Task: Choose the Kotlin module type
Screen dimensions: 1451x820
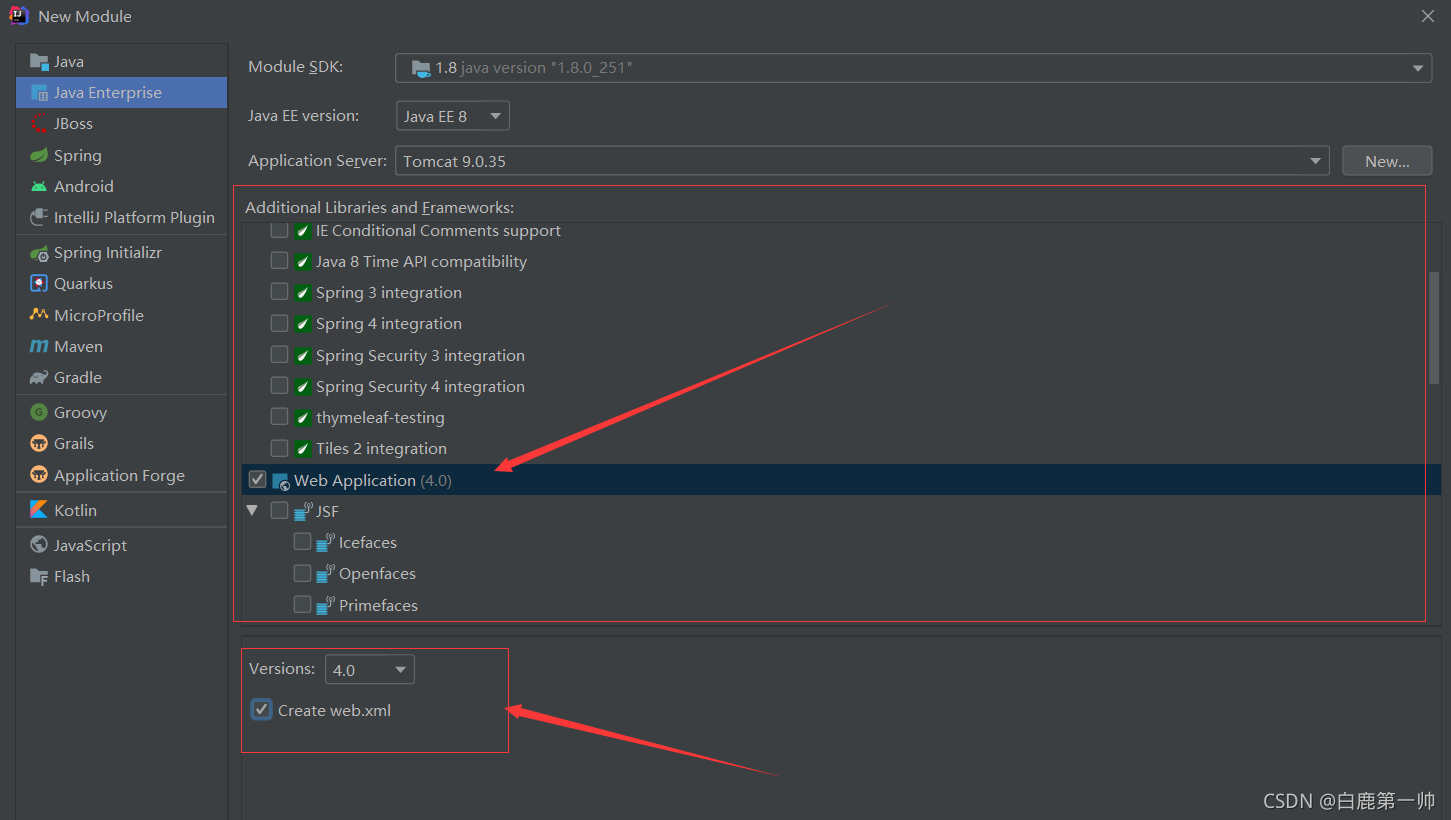Action: [x=122, y=510]
